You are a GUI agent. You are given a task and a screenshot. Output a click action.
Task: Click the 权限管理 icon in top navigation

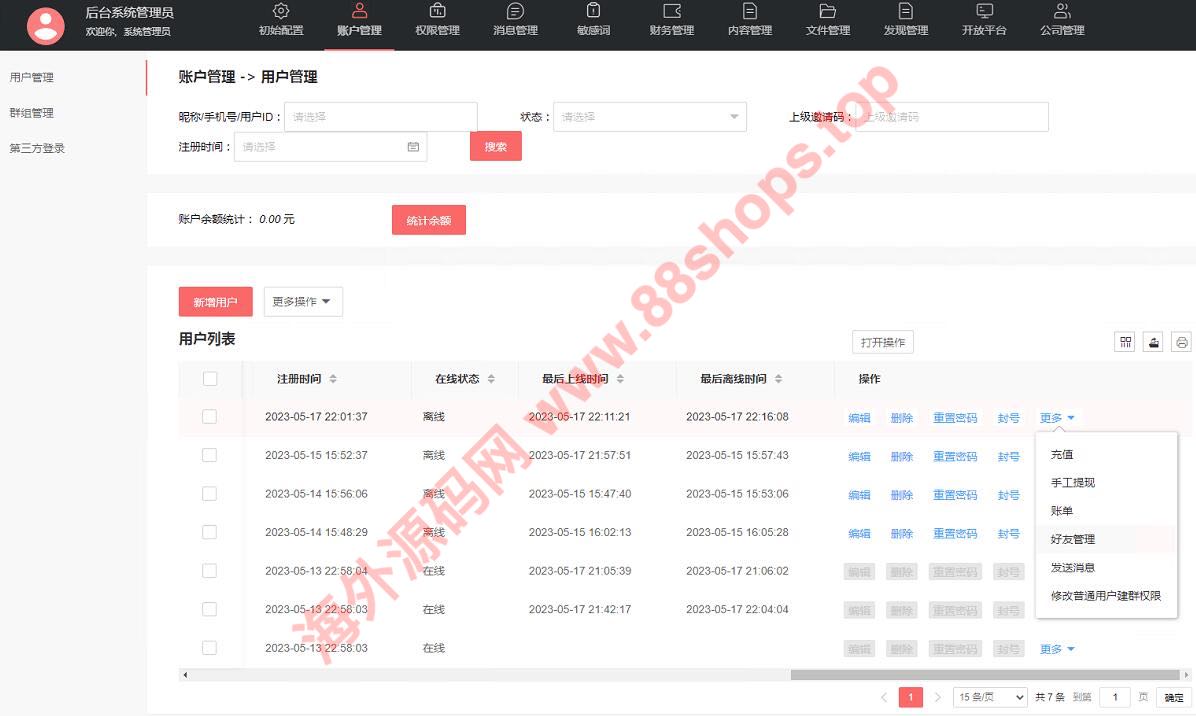(437, 12)
